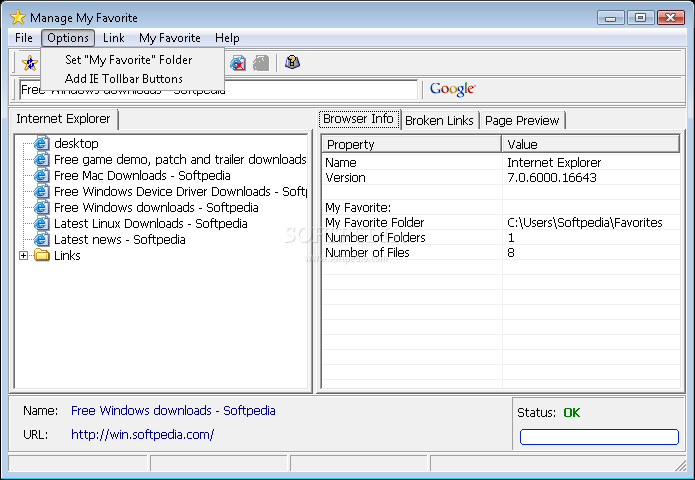Click the Version value 7.0.6000.16643
The height and width of the screenshot is (480, 695).
click(x=552, y=177)
